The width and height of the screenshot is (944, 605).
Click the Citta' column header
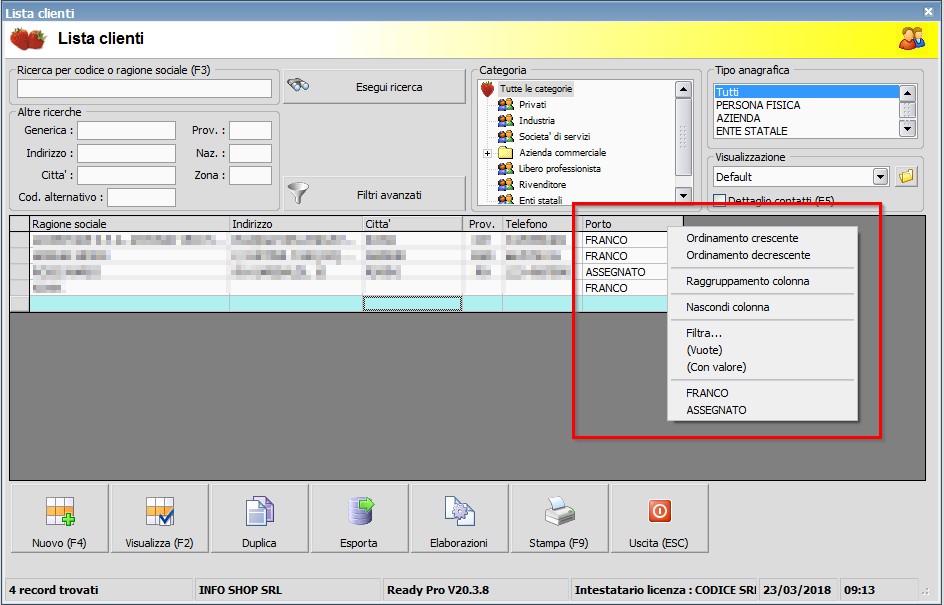point(412,224)
